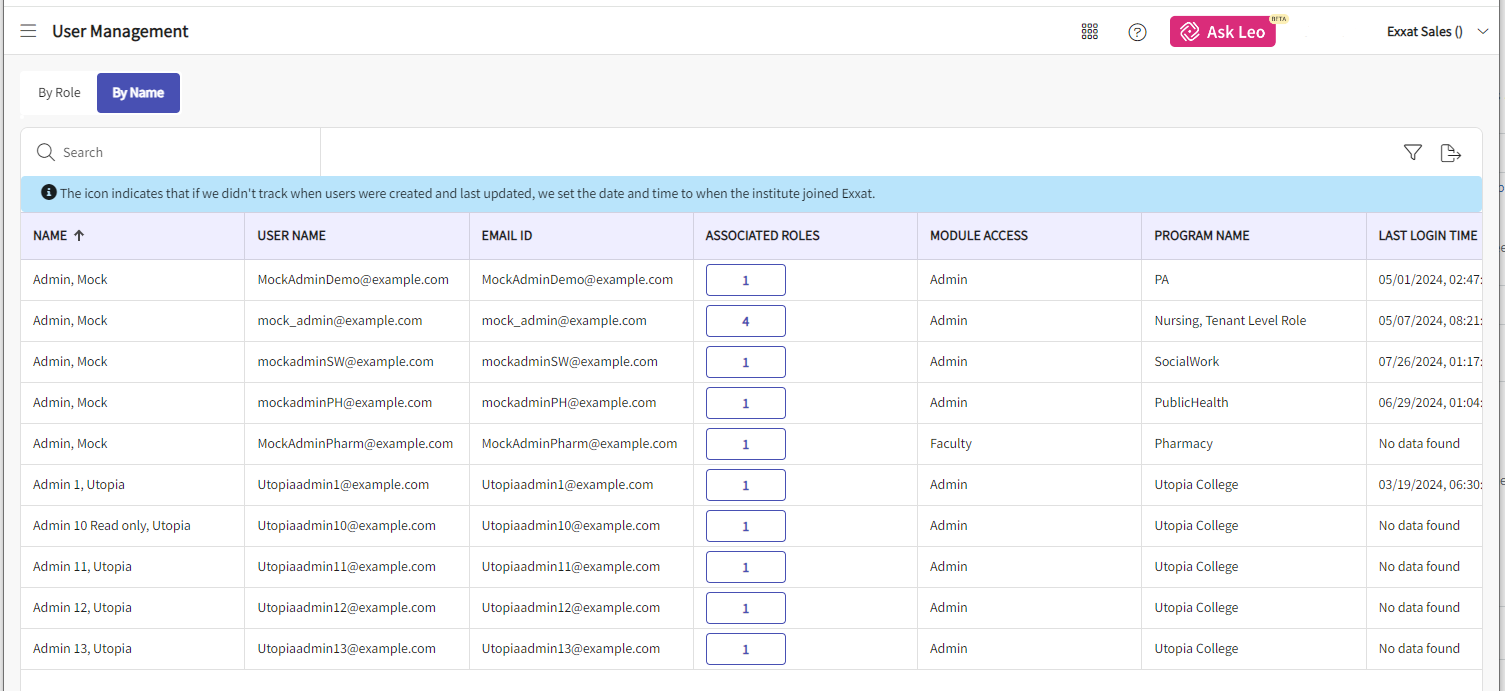The image size is (1505, 691).
Task: Open associated roles count 4 for mock_admin
Action: pyautogui.click(x=745, y=321)
